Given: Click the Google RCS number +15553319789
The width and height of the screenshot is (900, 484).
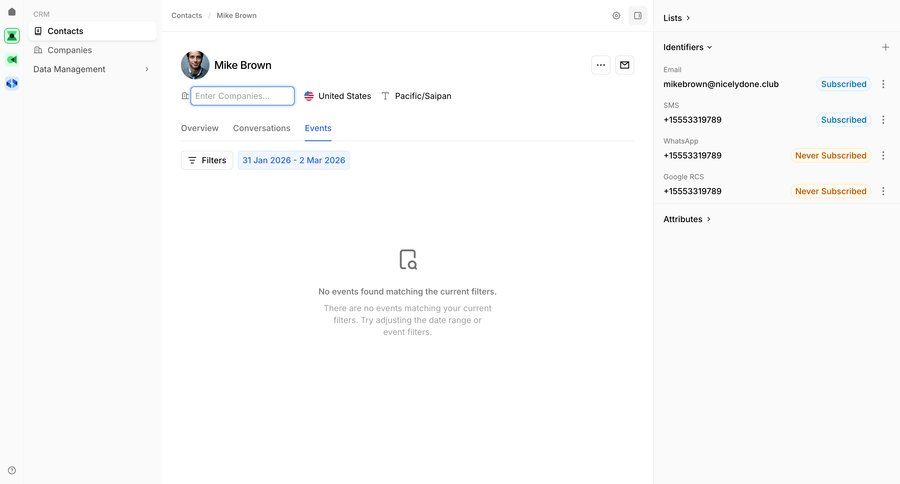Looking at the screenshot, I should (x=692, y=191).
